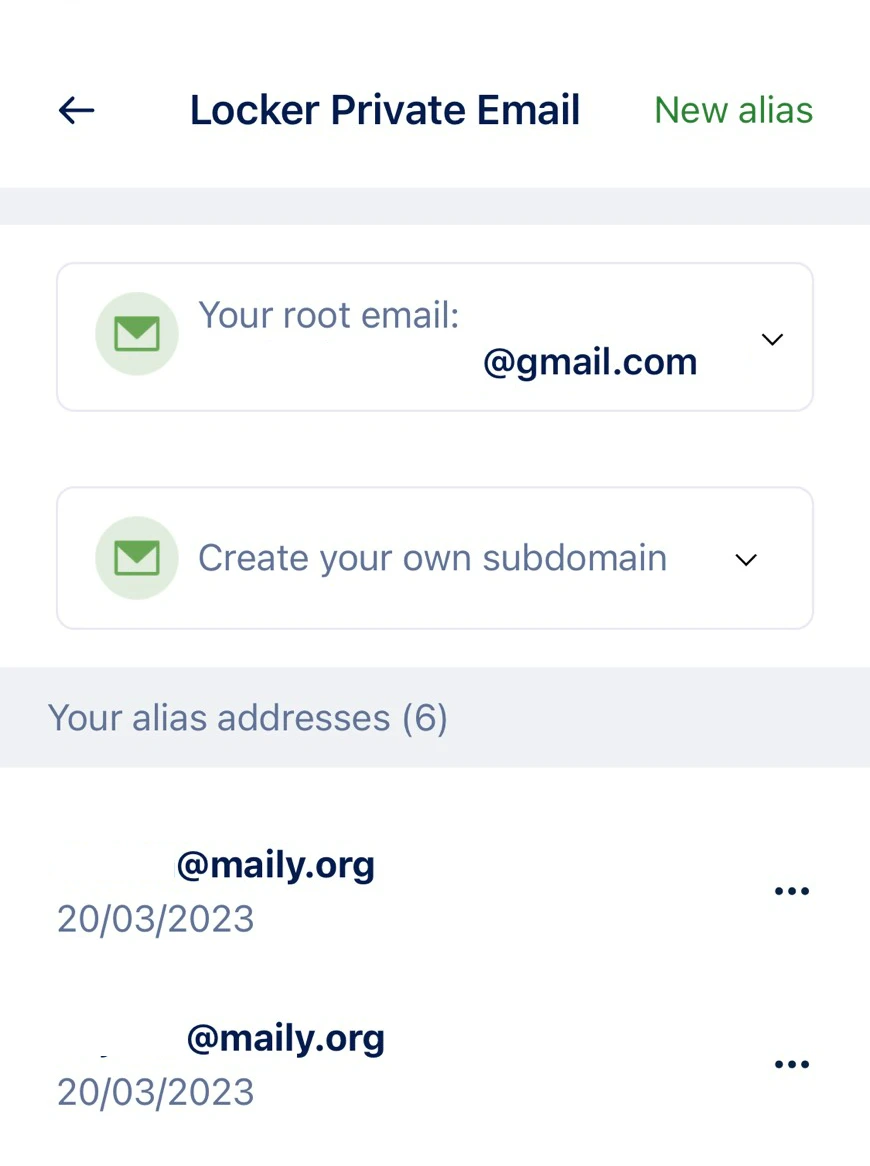Click the envelope icon for subdomain section
The height and width of the screenshot is (1166, 870).
[137, 558]
